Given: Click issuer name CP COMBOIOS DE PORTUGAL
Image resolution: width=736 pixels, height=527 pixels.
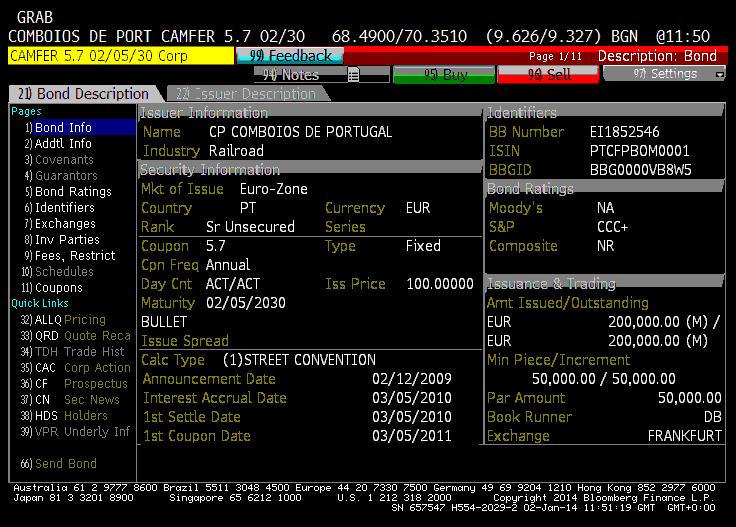Looking at the screenshot, I should (300, 132).
